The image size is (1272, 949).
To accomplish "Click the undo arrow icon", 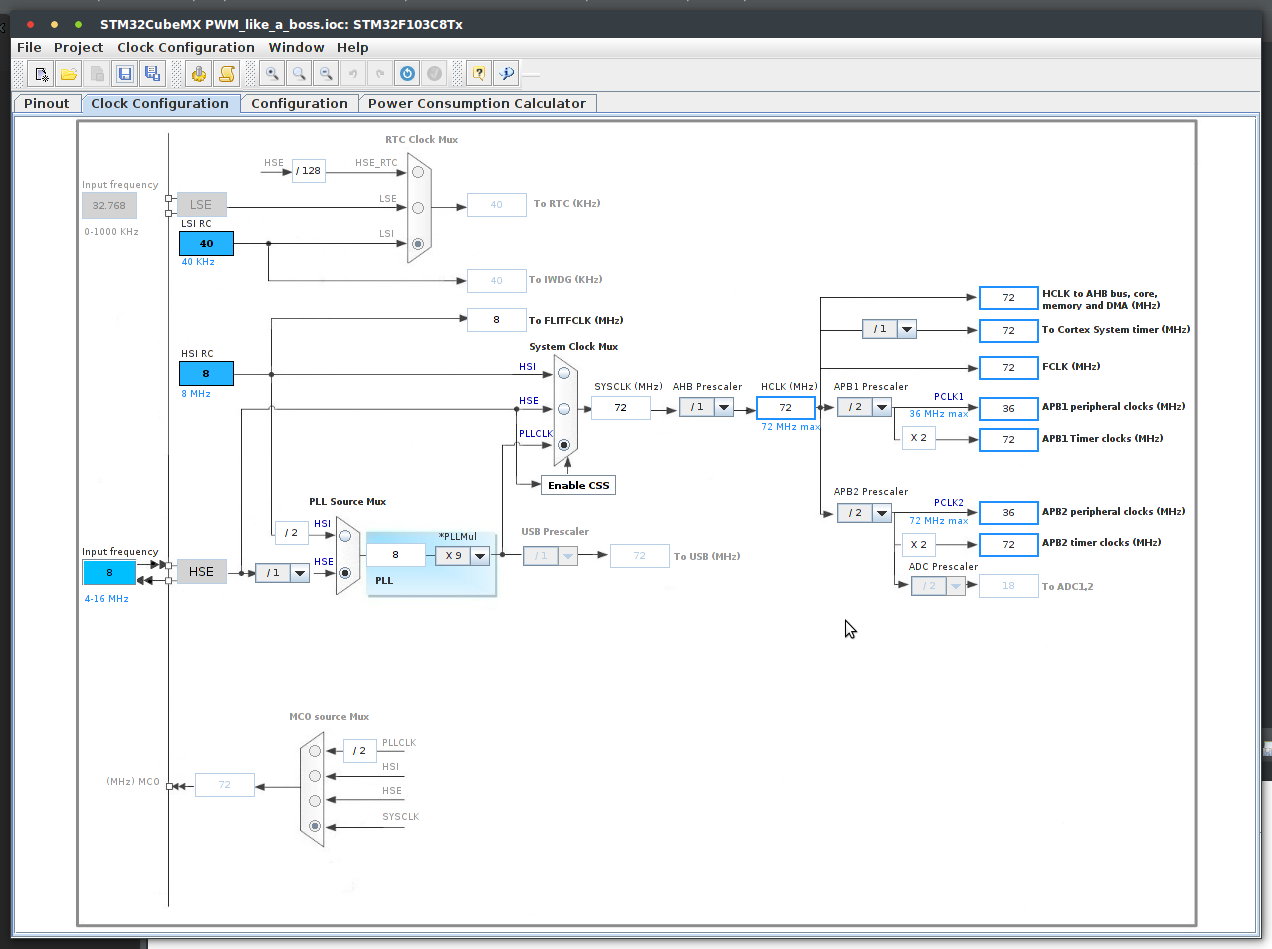I will (x=352, y=73).
